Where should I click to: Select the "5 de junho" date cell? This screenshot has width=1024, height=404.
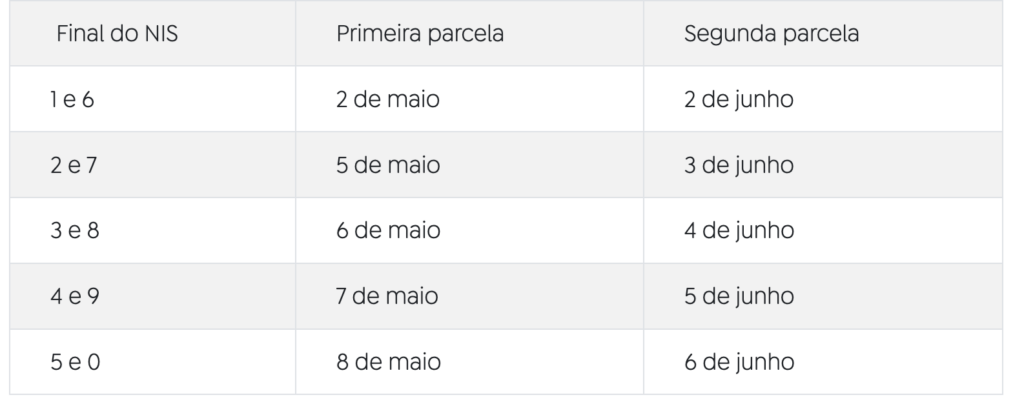tap(739, 297)
